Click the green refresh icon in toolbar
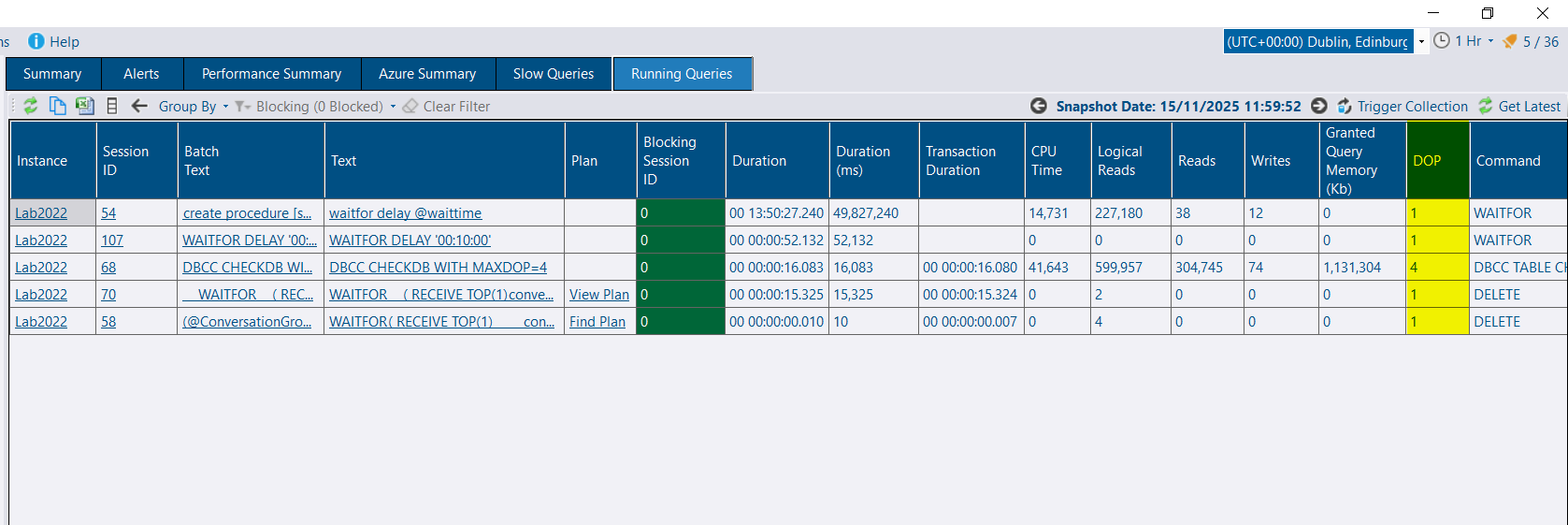The height and width of the screenshot is (525, 1568). [31, 106]
